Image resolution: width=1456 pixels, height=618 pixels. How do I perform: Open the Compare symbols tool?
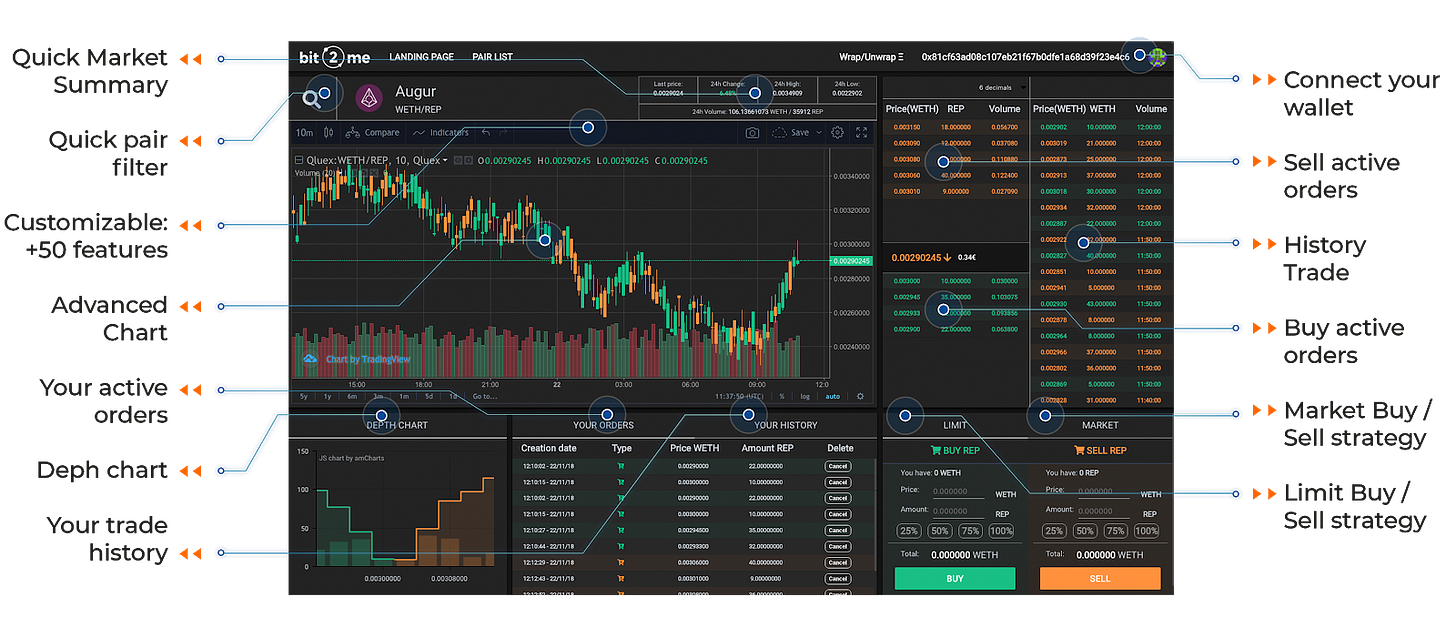tap(372, 132)
